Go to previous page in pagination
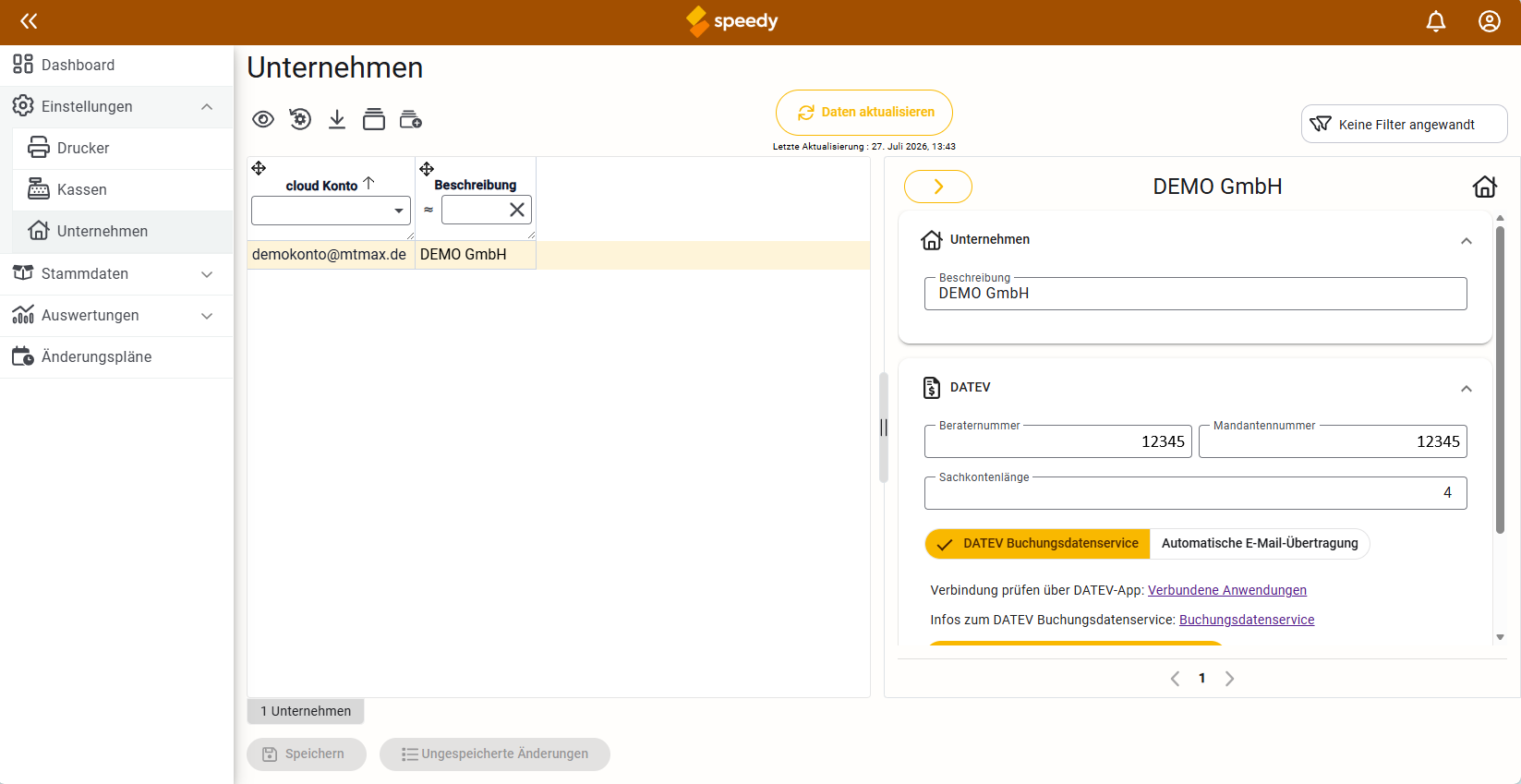1521x784 pixels. 1175,679
